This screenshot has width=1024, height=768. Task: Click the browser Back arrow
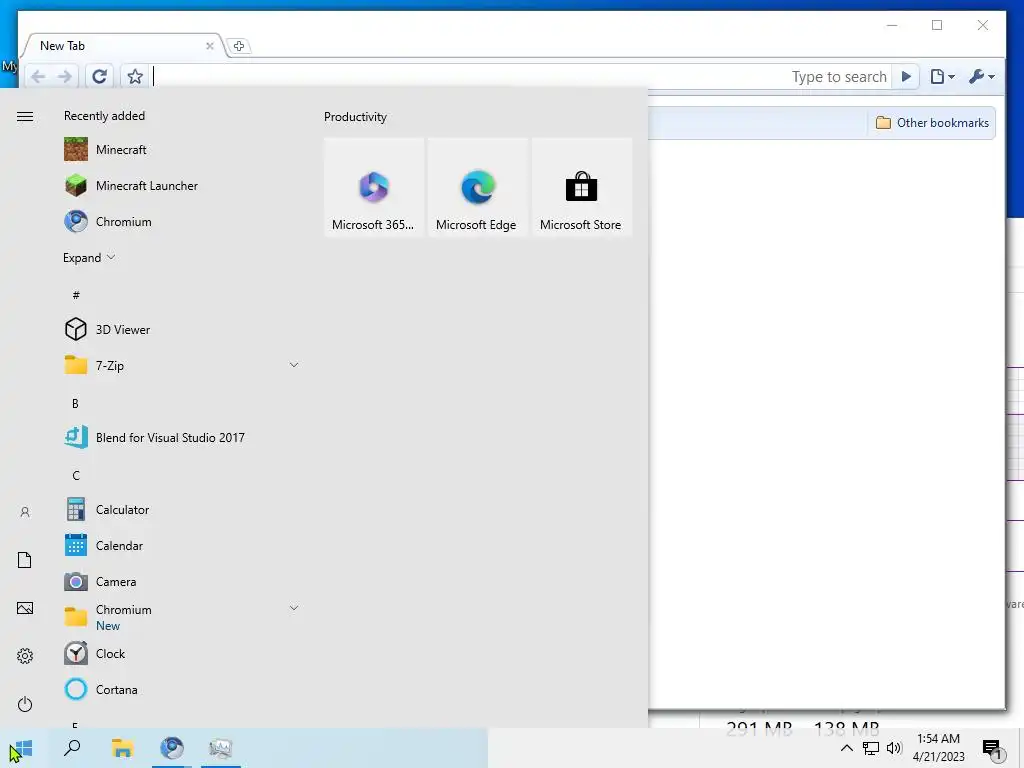point(39,76)
